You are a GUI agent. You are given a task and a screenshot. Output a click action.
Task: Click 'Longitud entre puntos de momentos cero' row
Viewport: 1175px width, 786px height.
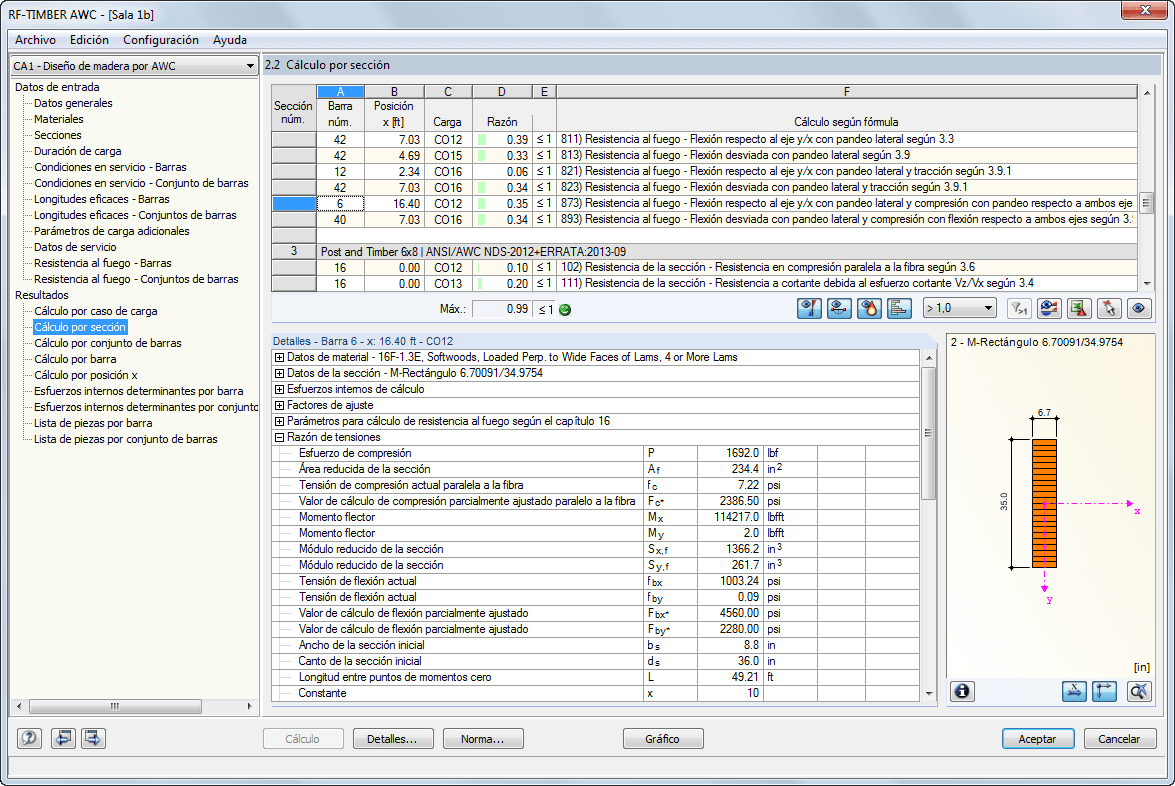(596, 677)
